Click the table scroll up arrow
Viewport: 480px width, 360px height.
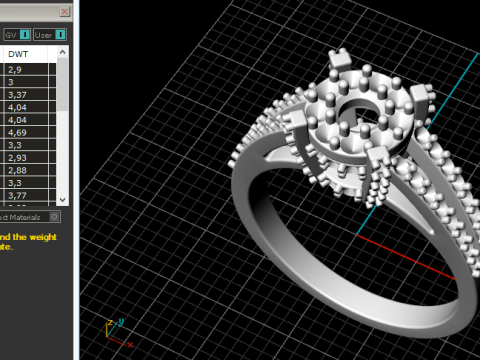62,52
